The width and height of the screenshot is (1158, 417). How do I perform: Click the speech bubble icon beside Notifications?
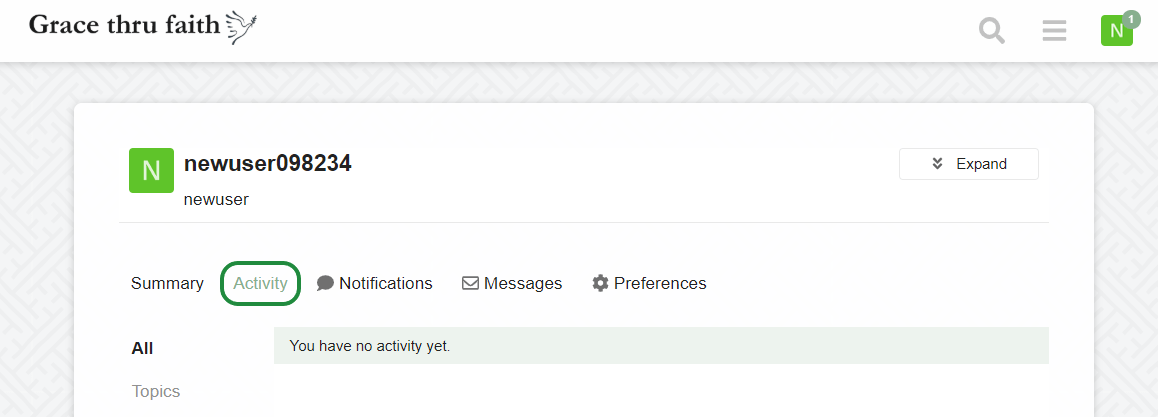325,283
